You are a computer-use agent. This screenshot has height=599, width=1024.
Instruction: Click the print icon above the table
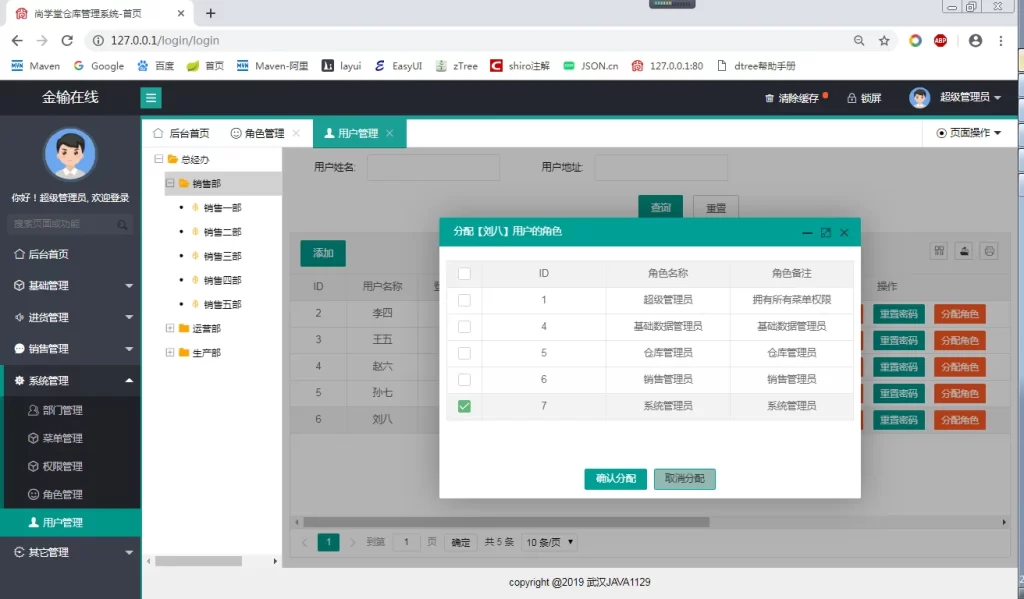(989, 251)
